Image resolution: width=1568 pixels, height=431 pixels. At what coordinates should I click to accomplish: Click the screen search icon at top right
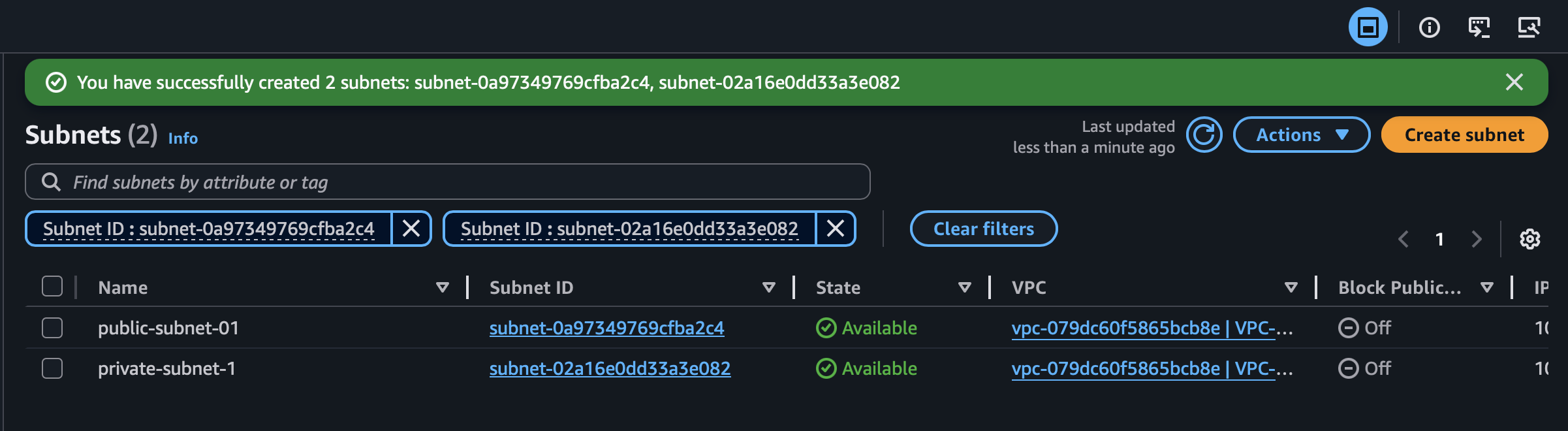pyautogui.click(x=1528, y=27)
